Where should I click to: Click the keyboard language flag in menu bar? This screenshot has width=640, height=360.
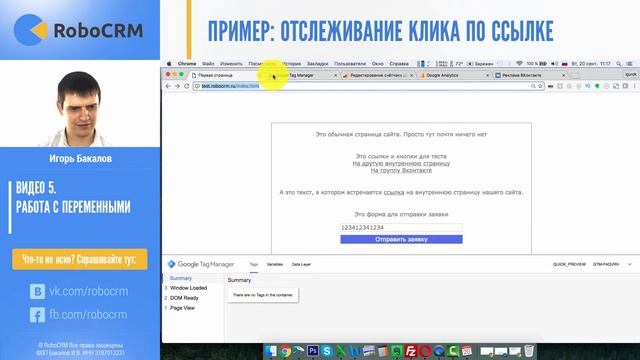pos(564,64)
